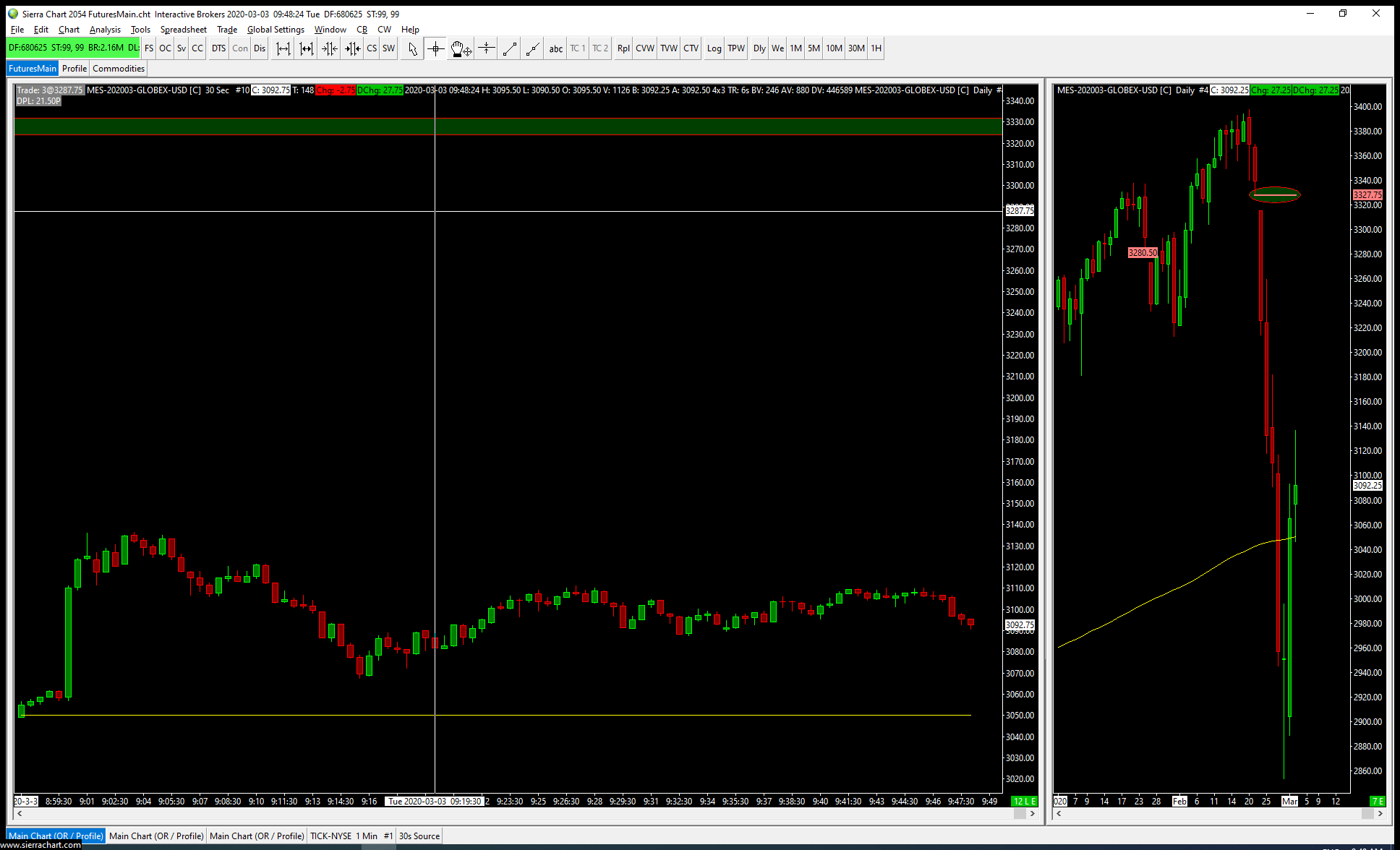Screen dimensions: 1400x850
Task: Open the Global Settings menu
Action: click(276, 30)
